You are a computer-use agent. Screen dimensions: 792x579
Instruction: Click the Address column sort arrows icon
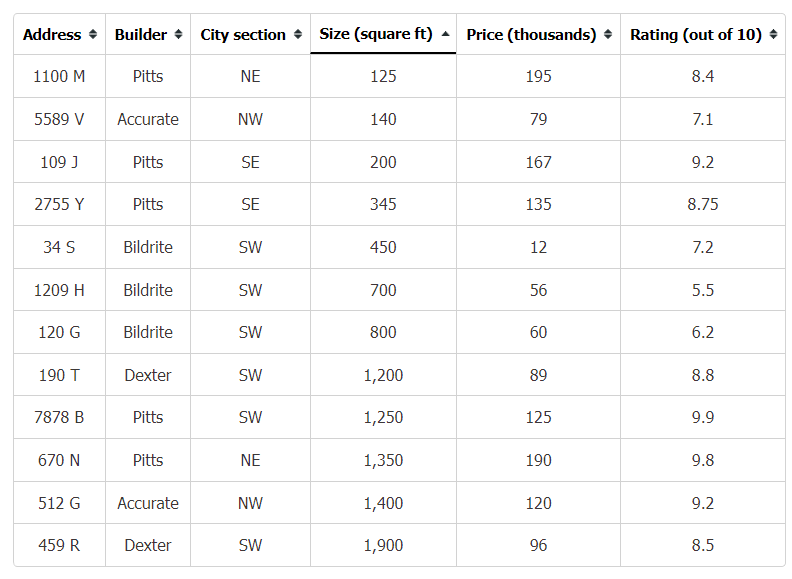92,34
